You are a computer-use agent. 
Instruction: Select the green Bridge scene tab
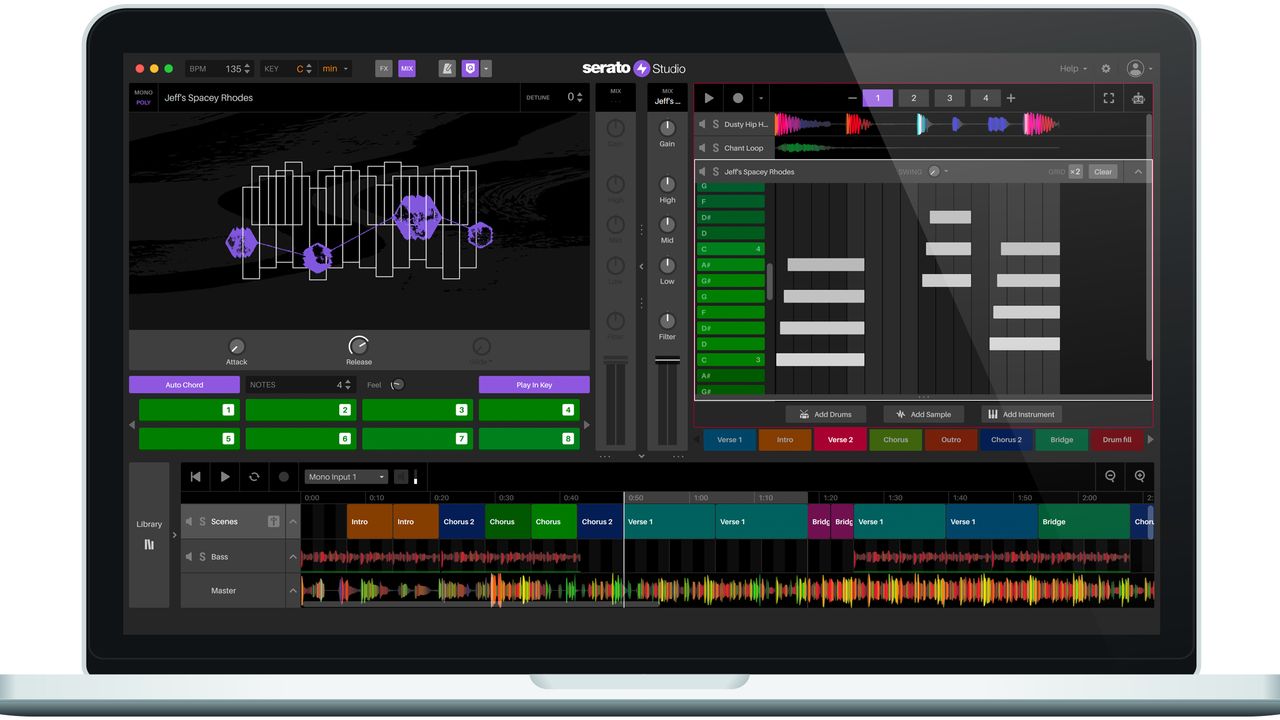coord(1062,440)
